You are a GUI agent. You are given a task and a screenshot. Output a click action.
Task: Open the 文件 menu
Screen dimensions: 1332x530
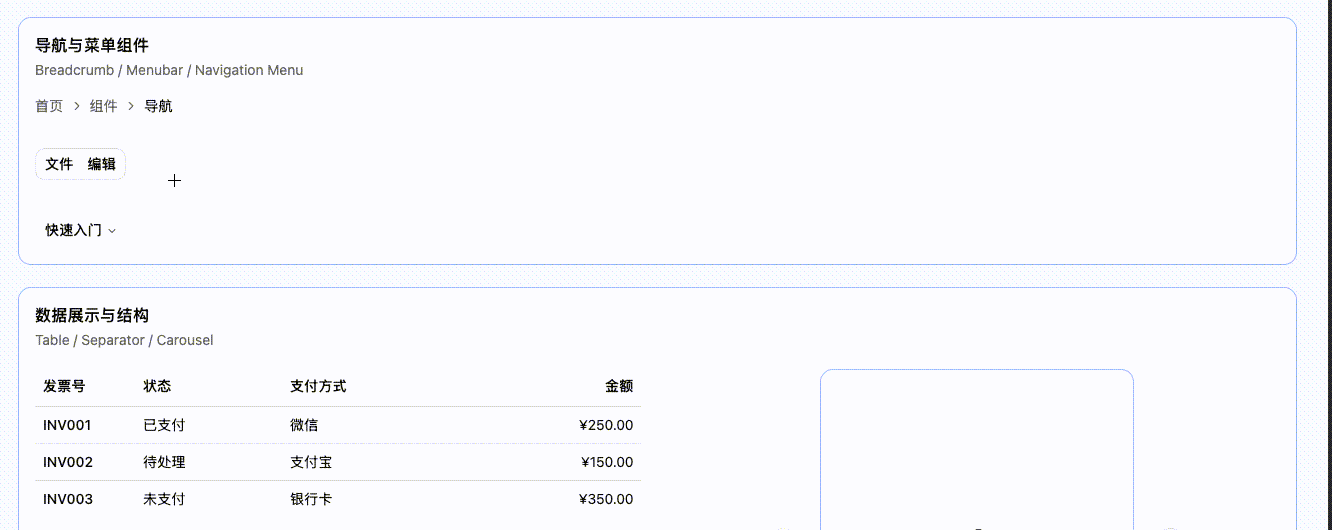pos(59,164)
